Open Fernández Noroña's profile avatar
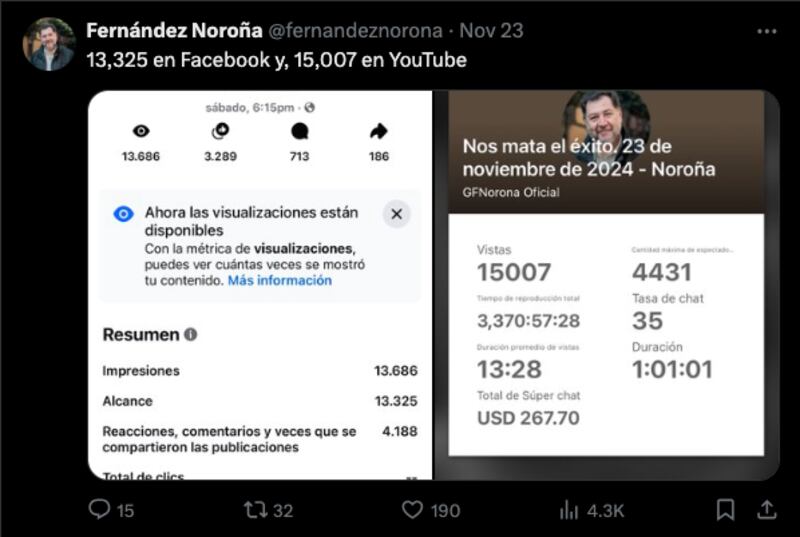800x537 pixels. click(x=49, y=44)
